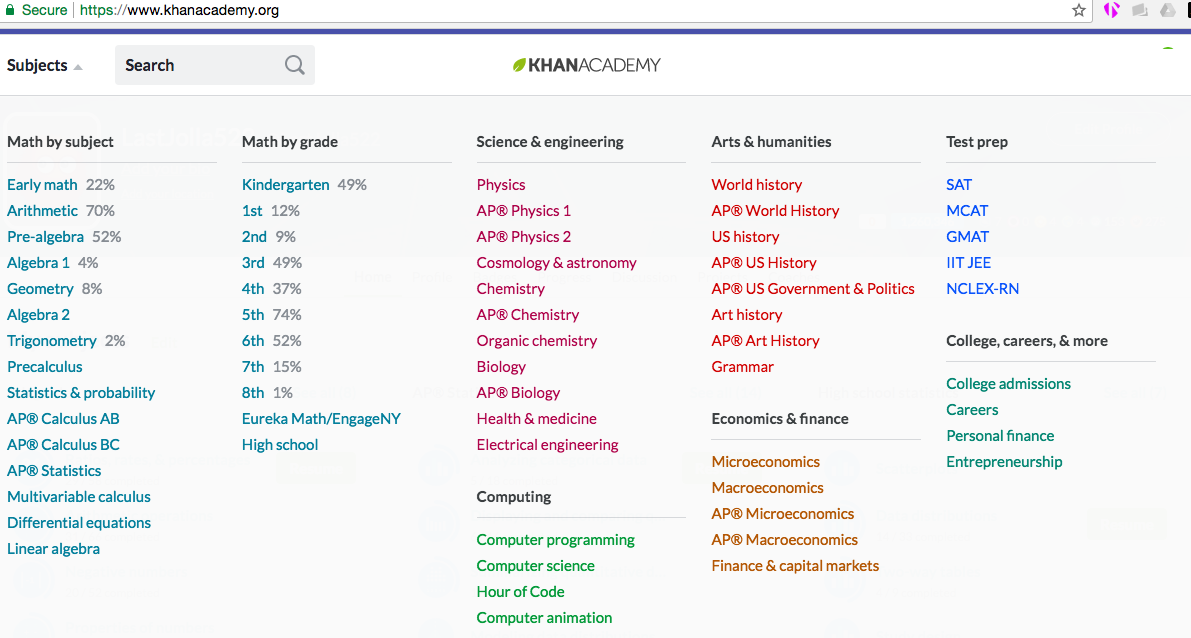Select 5th grade math
The height and width of the screenshot is (638, 1191).
click(x=253, y=314)
